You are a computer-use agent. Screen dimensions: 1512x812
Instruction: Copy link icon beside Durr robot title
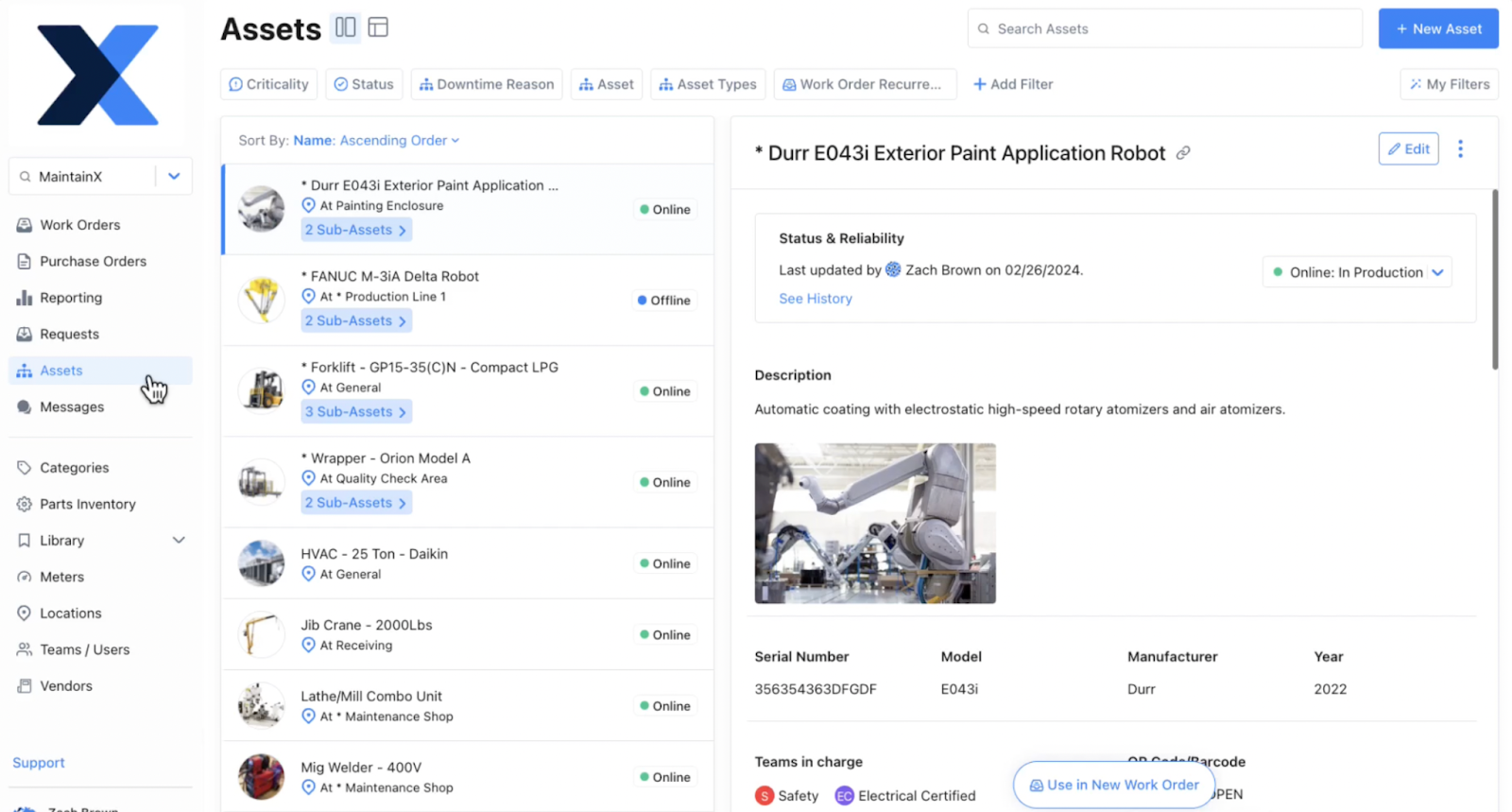(1183, 153)
